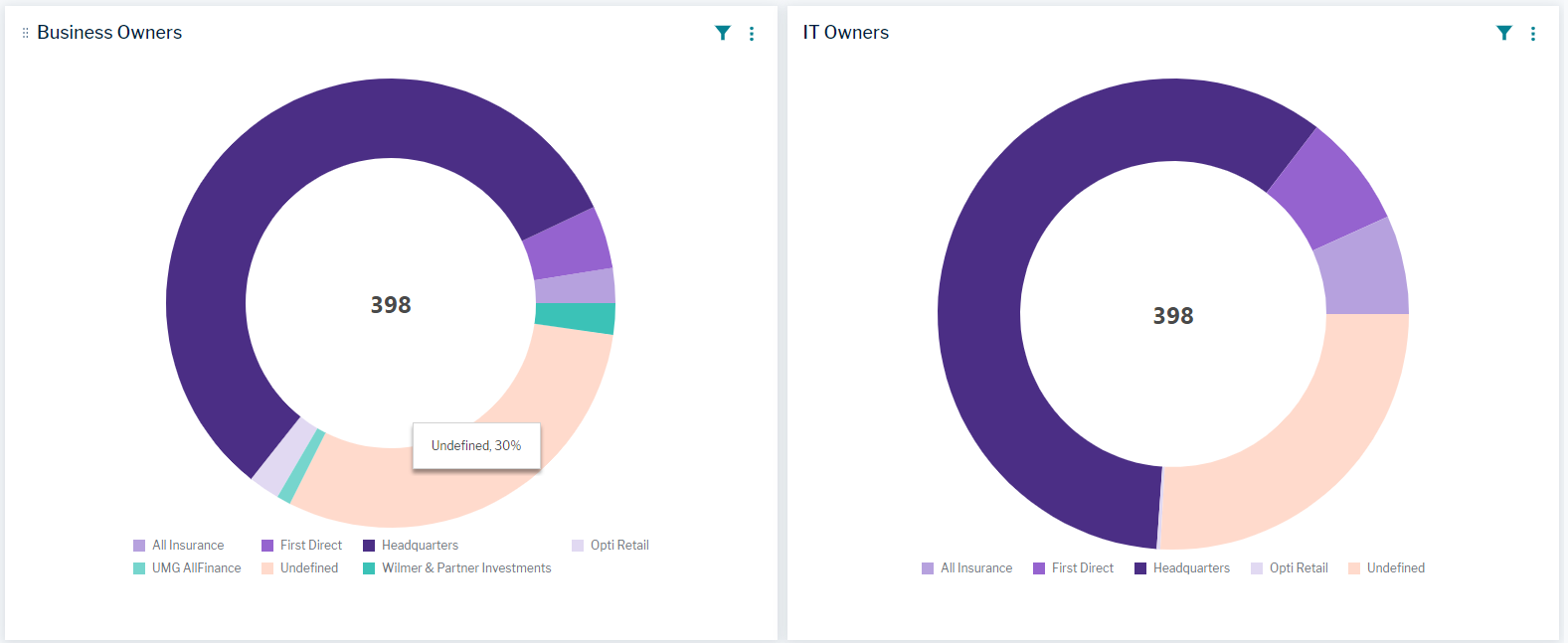Click the Business Owners filter icon
This screenshot has width=1568, height=643.
(x=723, y=33)
